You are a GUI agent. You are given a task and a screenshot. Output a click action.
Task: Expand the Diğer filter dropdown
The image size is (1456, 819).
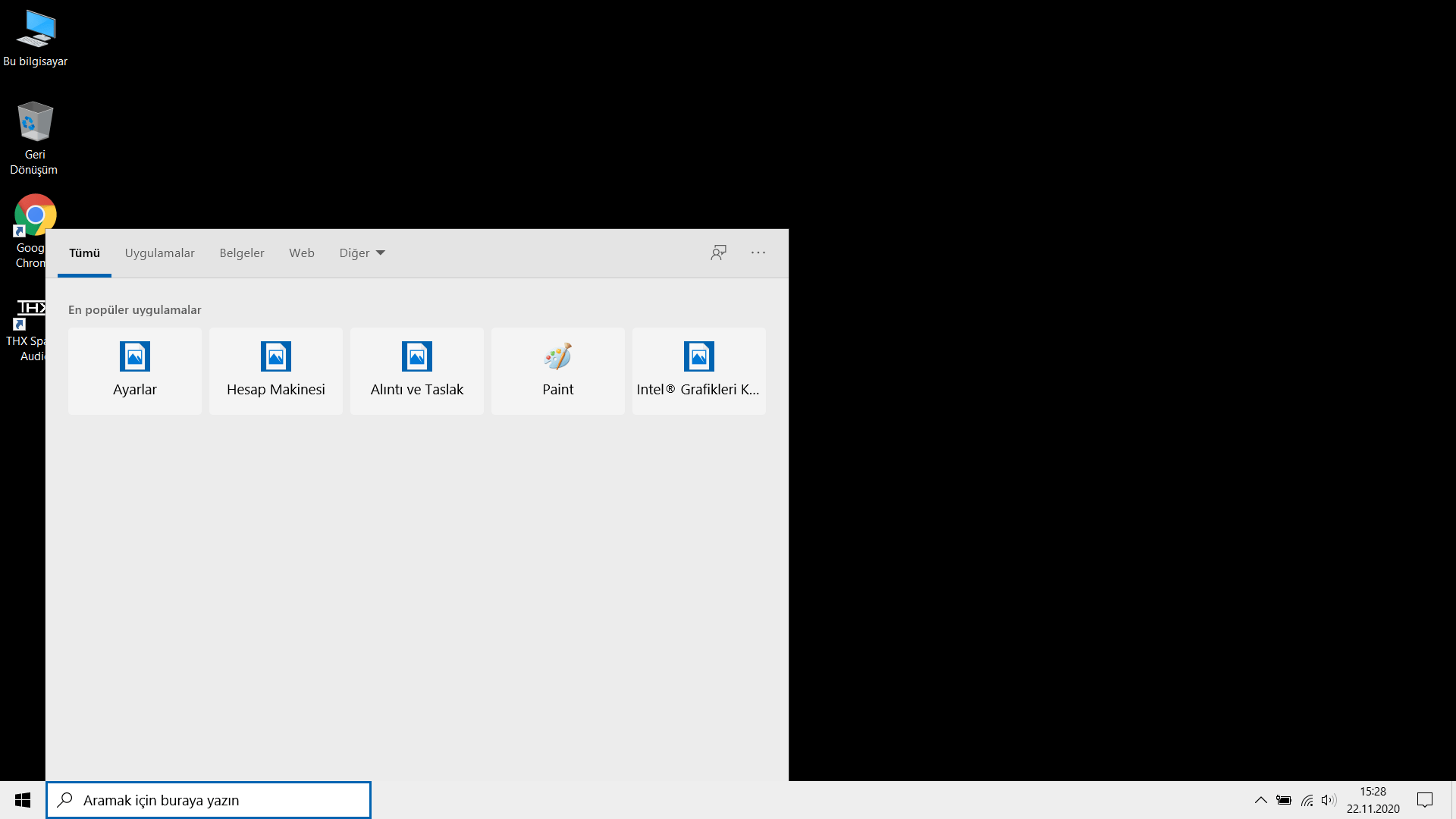point(362,253)
